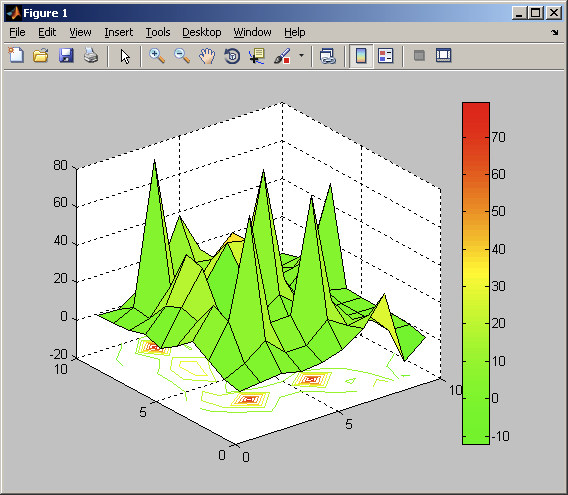
Task: Toggle the Insert Legend button
Action: (385, 56)
